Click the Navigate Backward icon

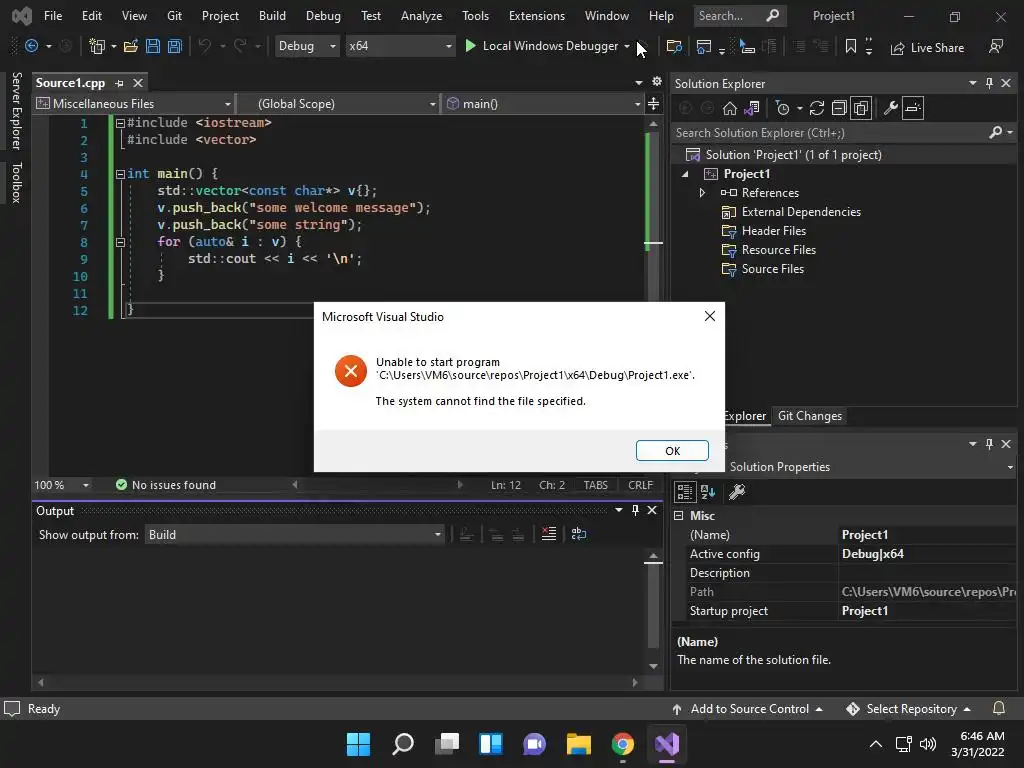point(31,46)
